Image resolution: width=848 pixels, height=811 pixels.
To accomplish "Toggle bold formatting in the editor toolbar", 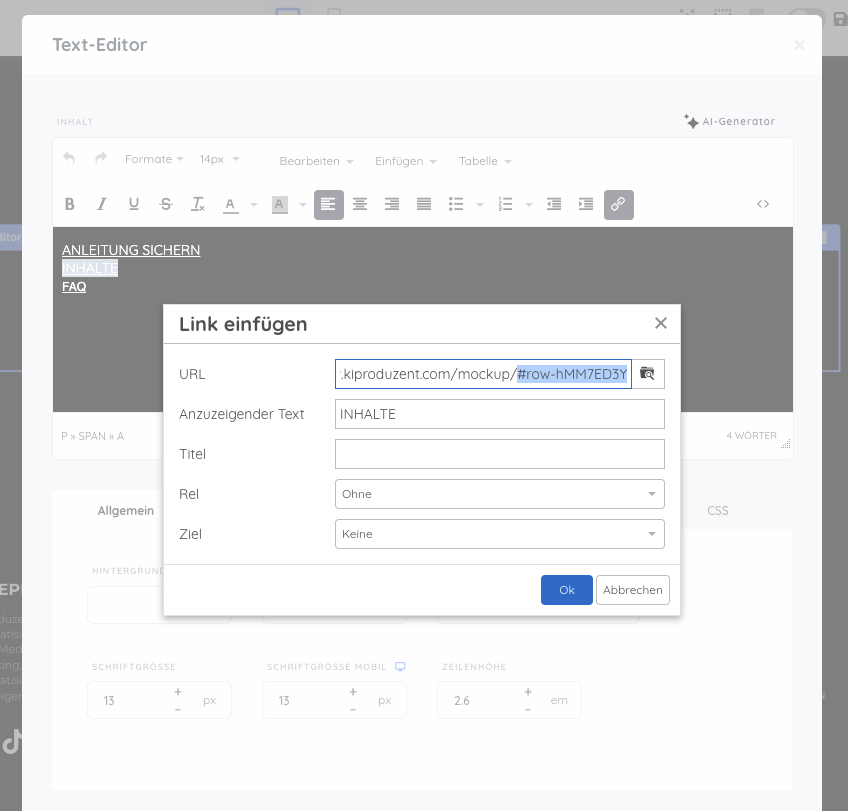I will 70,204.
